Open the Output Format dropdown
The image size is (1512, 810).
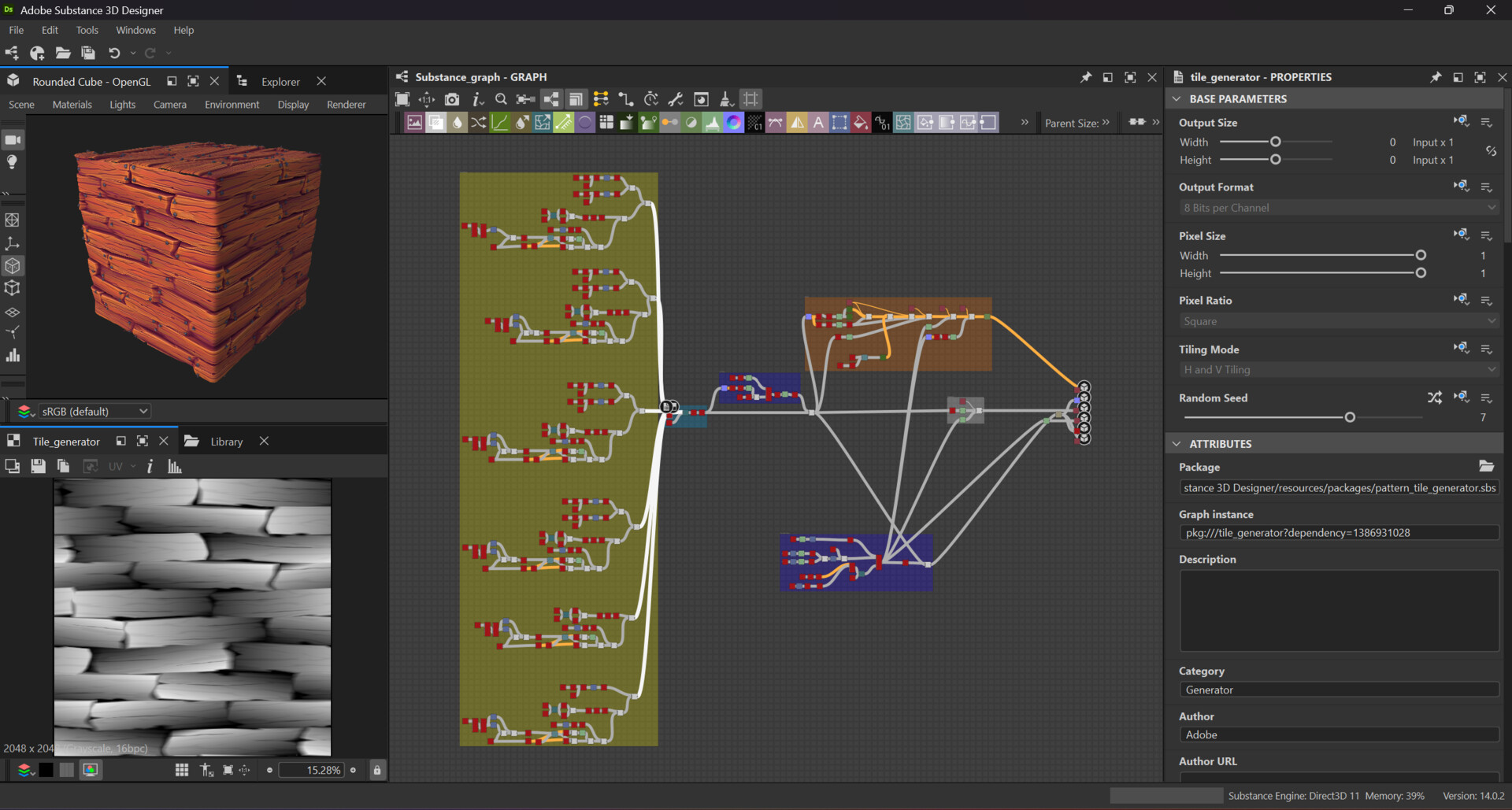1337,207
